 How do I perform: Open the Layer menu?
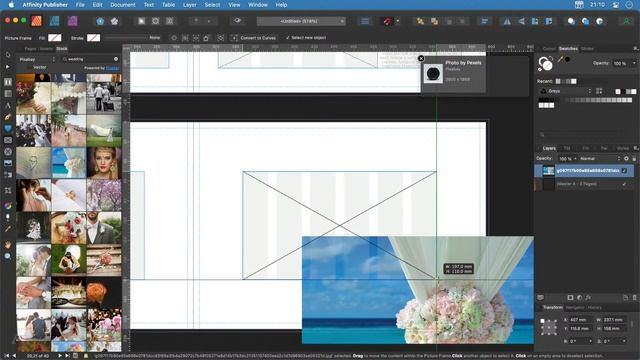pos(189,5)
